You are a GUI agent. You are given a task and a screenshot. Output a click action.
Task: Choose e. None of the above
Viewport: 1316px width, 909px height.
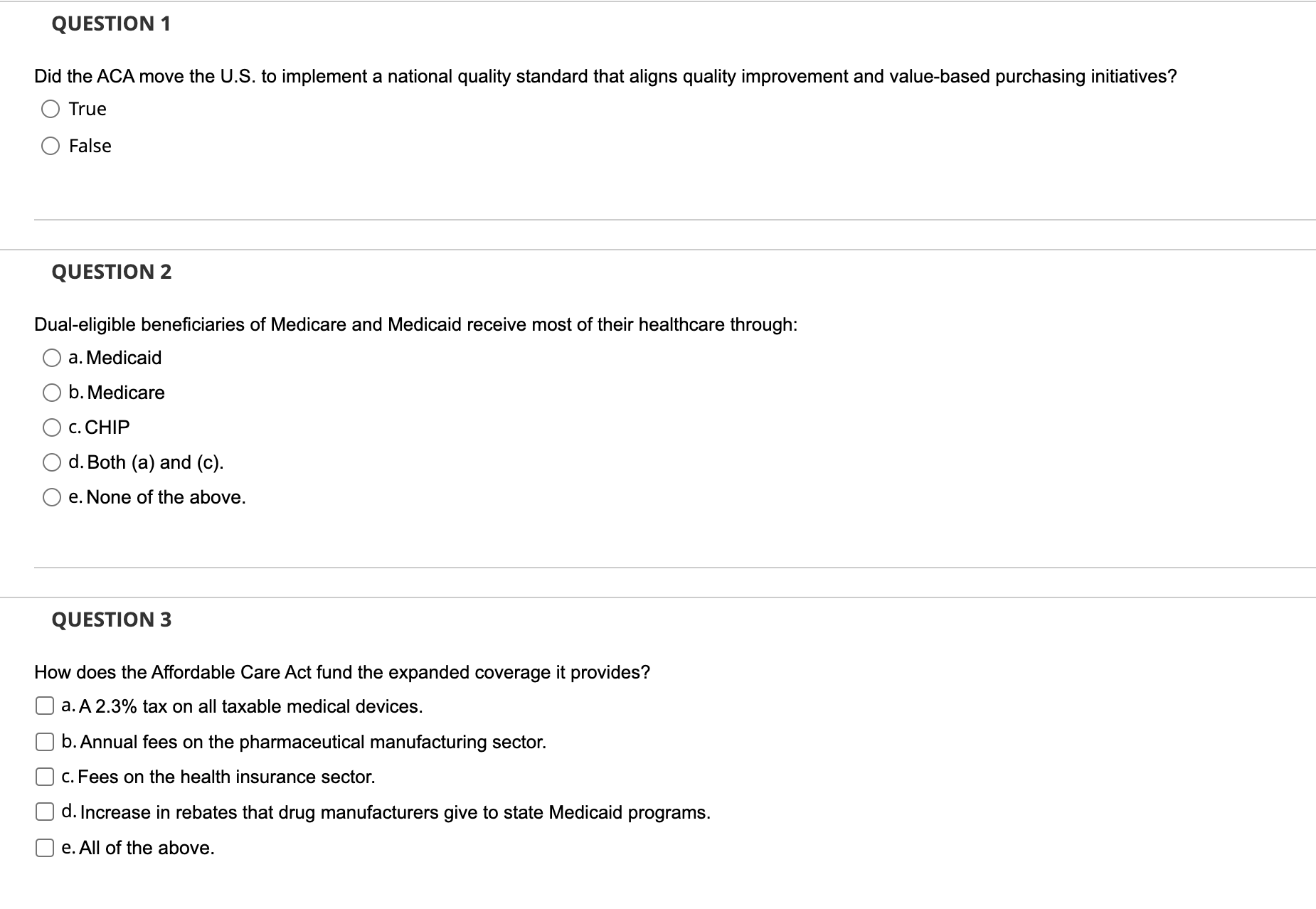[51, 498]
